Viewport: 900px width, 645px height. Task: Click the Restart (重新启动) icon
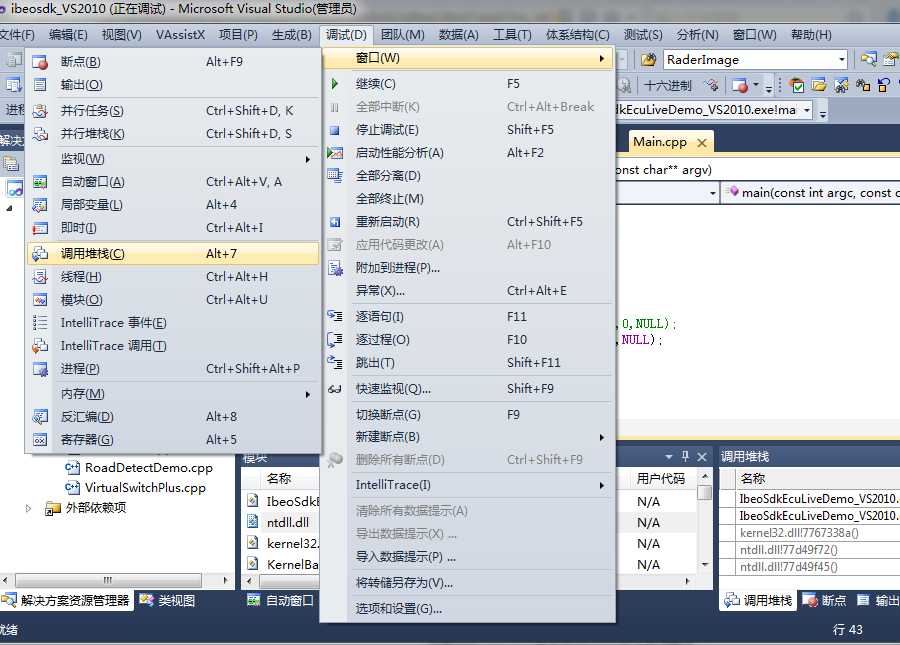(x=335, y=222)
